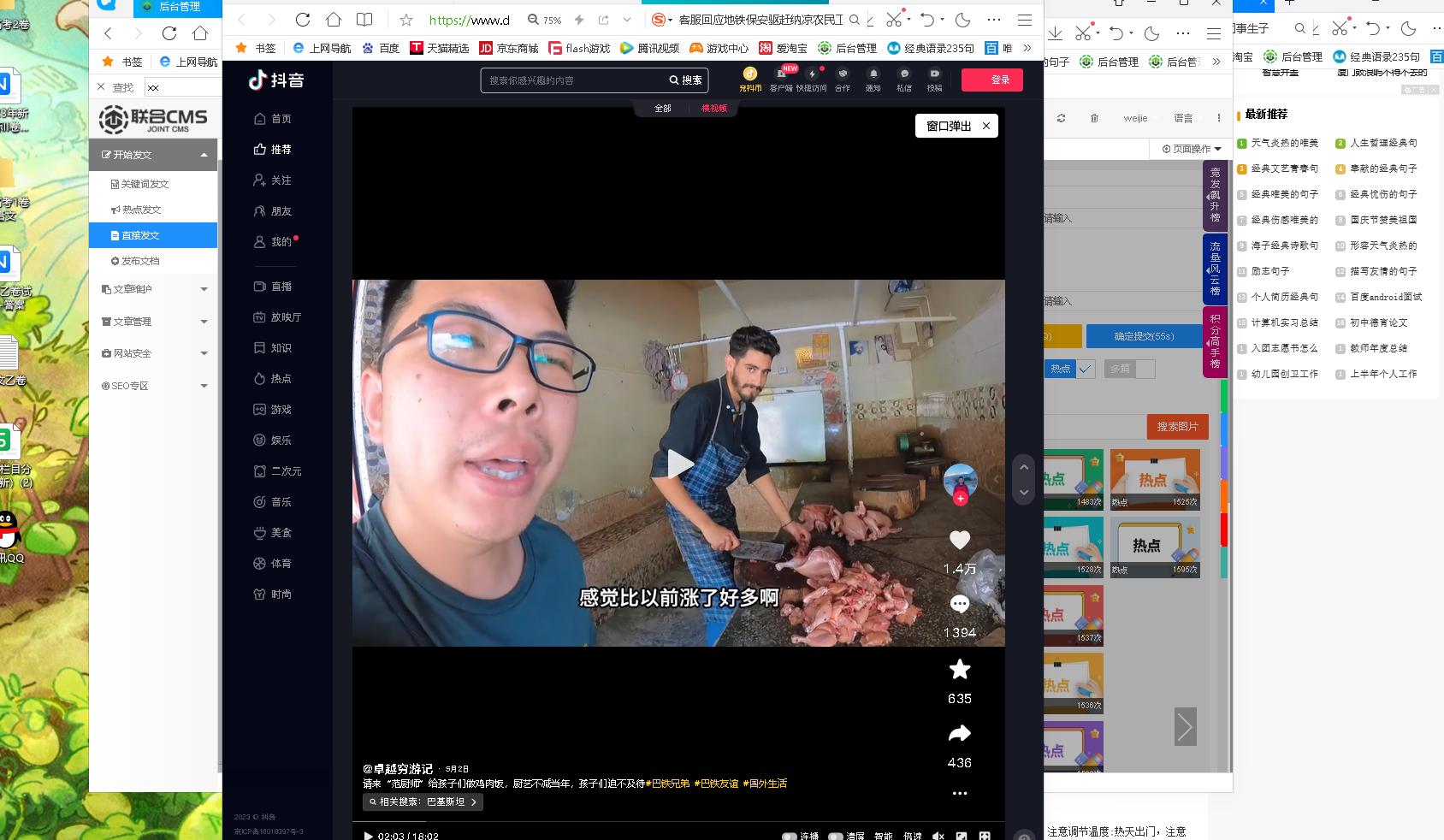Toggle 连播 autoplay switch
Viewport: 1444px width, 840px height.
(x=790, y=836)
